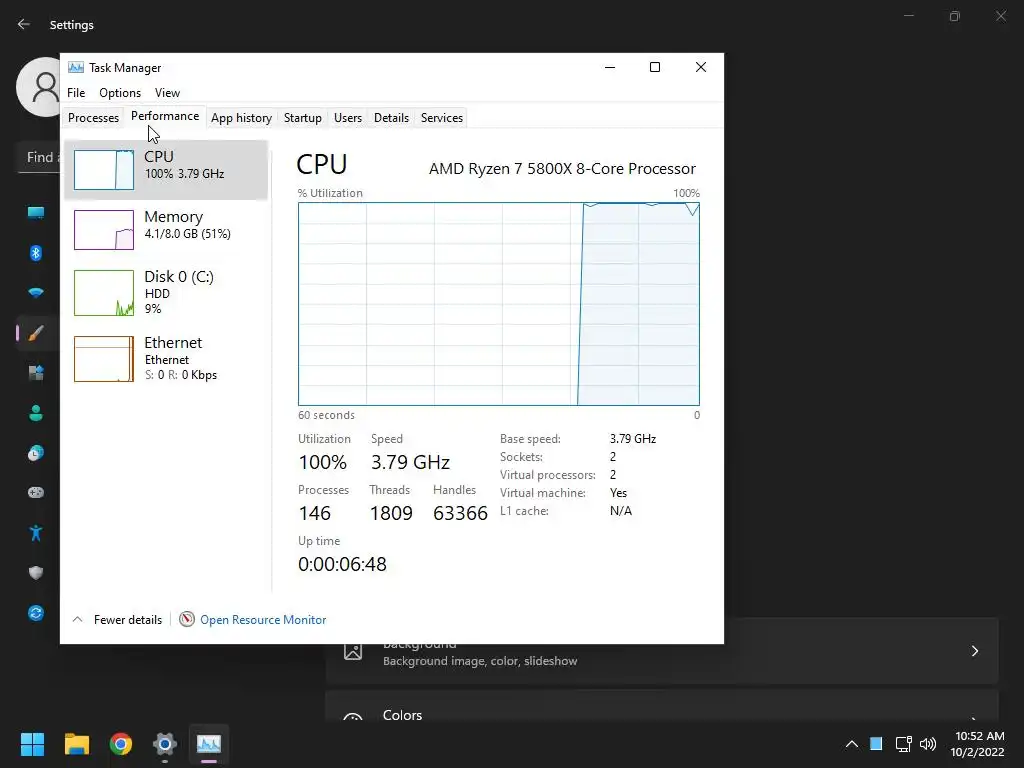The width and height of the screenshot is (1024, 768).
Task: Click the blue square tray icon
Action: [x=876, y=744]
